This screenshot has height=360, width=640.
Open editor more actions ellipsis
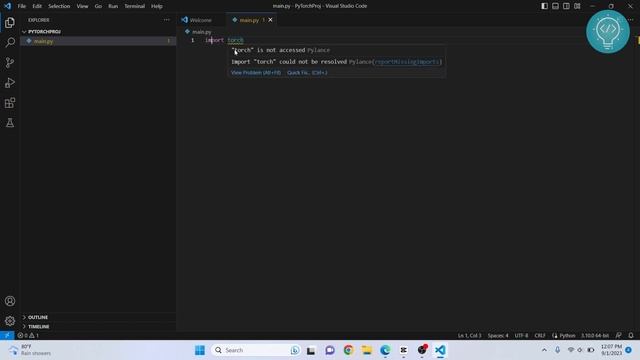(631, 20)
